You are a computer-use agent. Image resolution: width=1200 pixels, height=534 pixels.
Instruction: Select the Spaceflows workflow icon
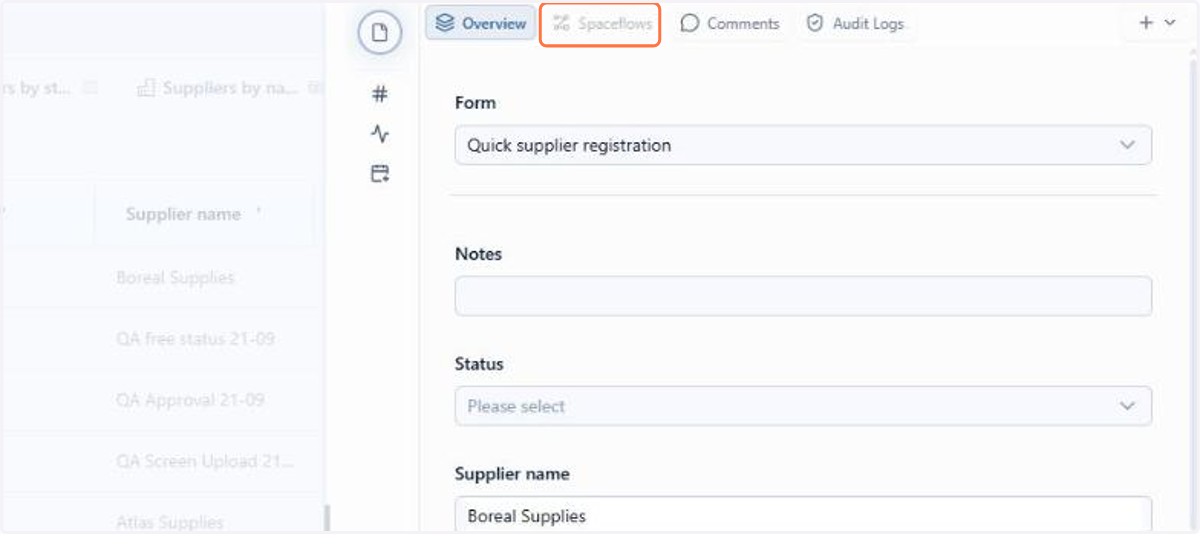[561, 23]
